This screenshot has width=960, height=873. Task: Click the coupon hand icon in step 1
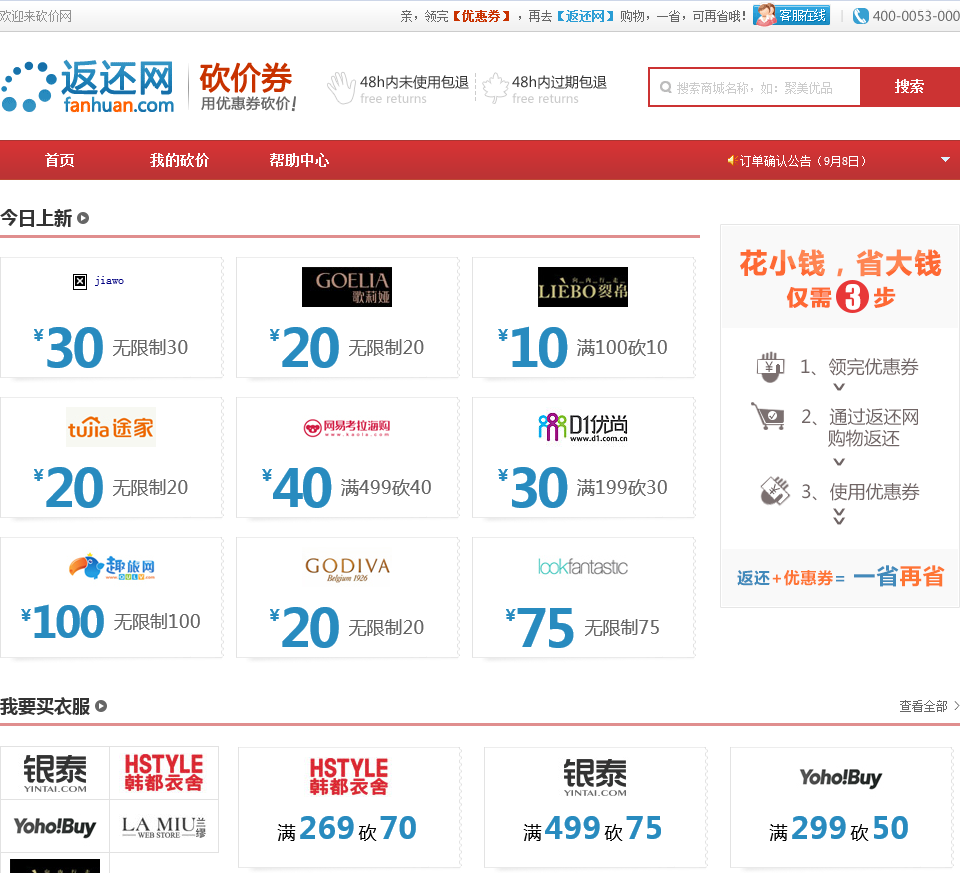(x=770, y=366)
